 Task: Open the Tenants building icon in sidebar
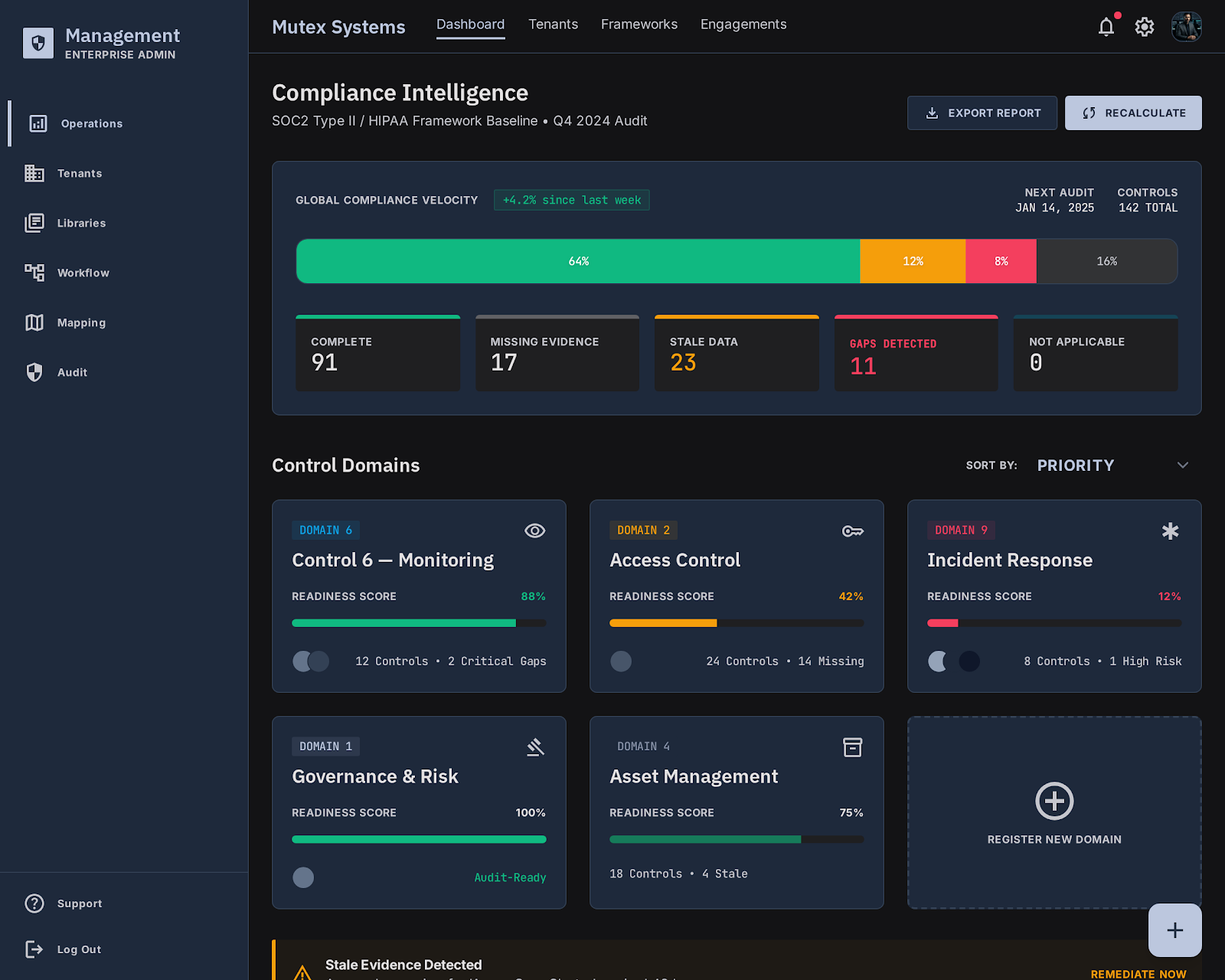34,173
